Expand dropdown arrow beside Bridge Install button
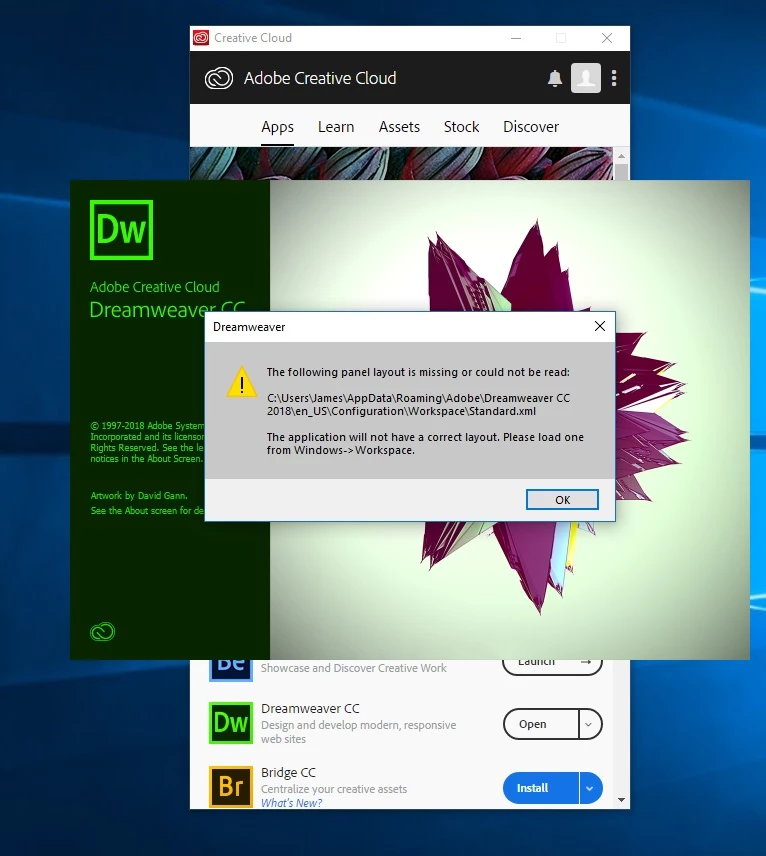 [x=590, y=788]
